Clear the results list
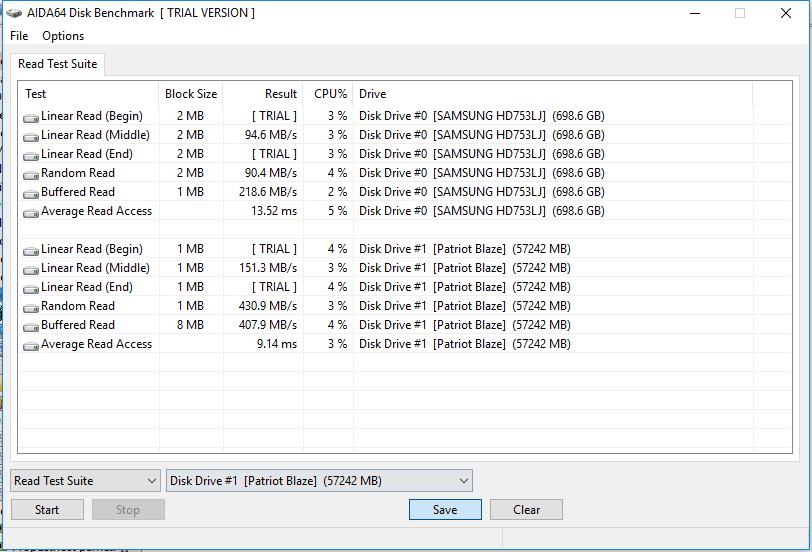Screen dimensions: 812x552 (x=526, y=510)
